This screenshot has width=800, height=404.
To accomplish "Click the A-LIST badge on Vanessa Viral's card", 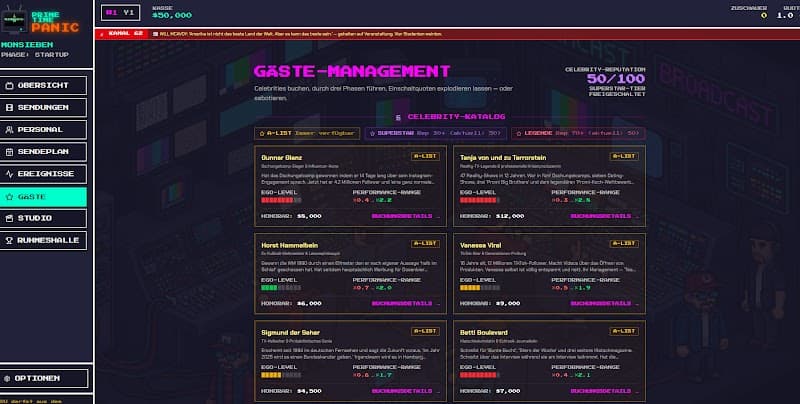I will [624, 244].
